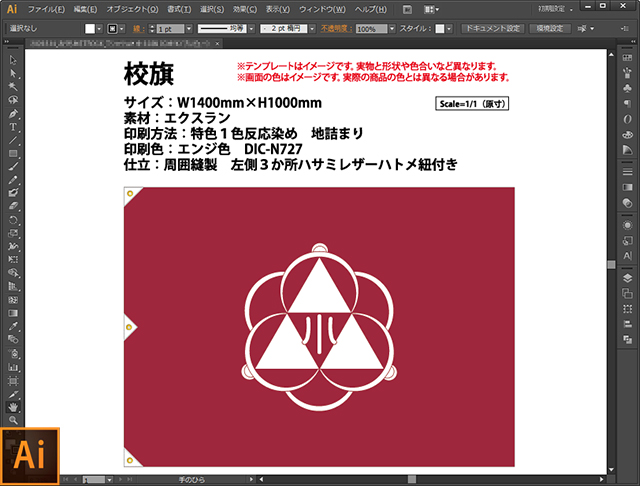Click the opacity 100% input field

coord(370,29)
